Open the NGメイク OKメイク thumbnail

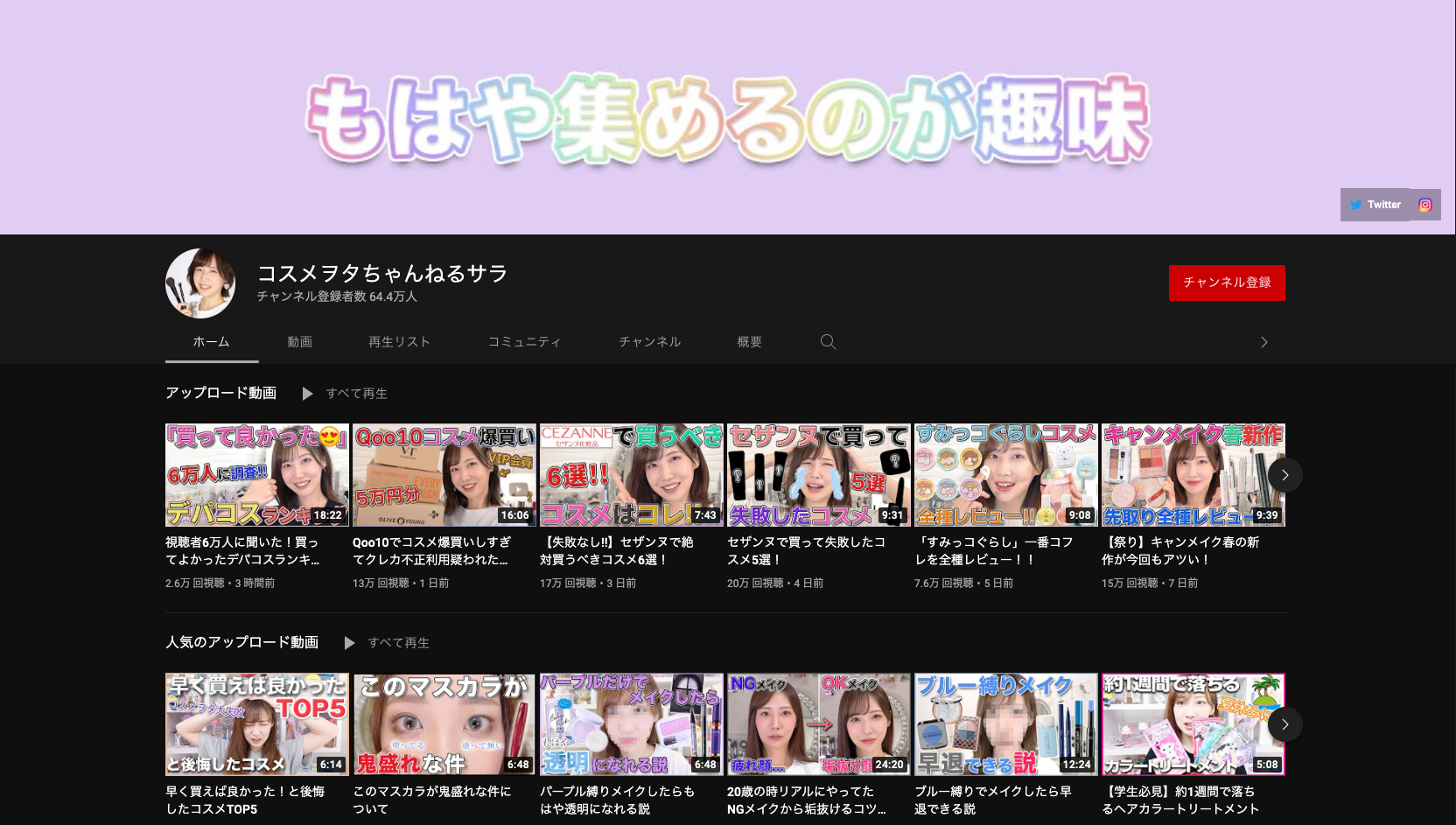tap(819, 724)
